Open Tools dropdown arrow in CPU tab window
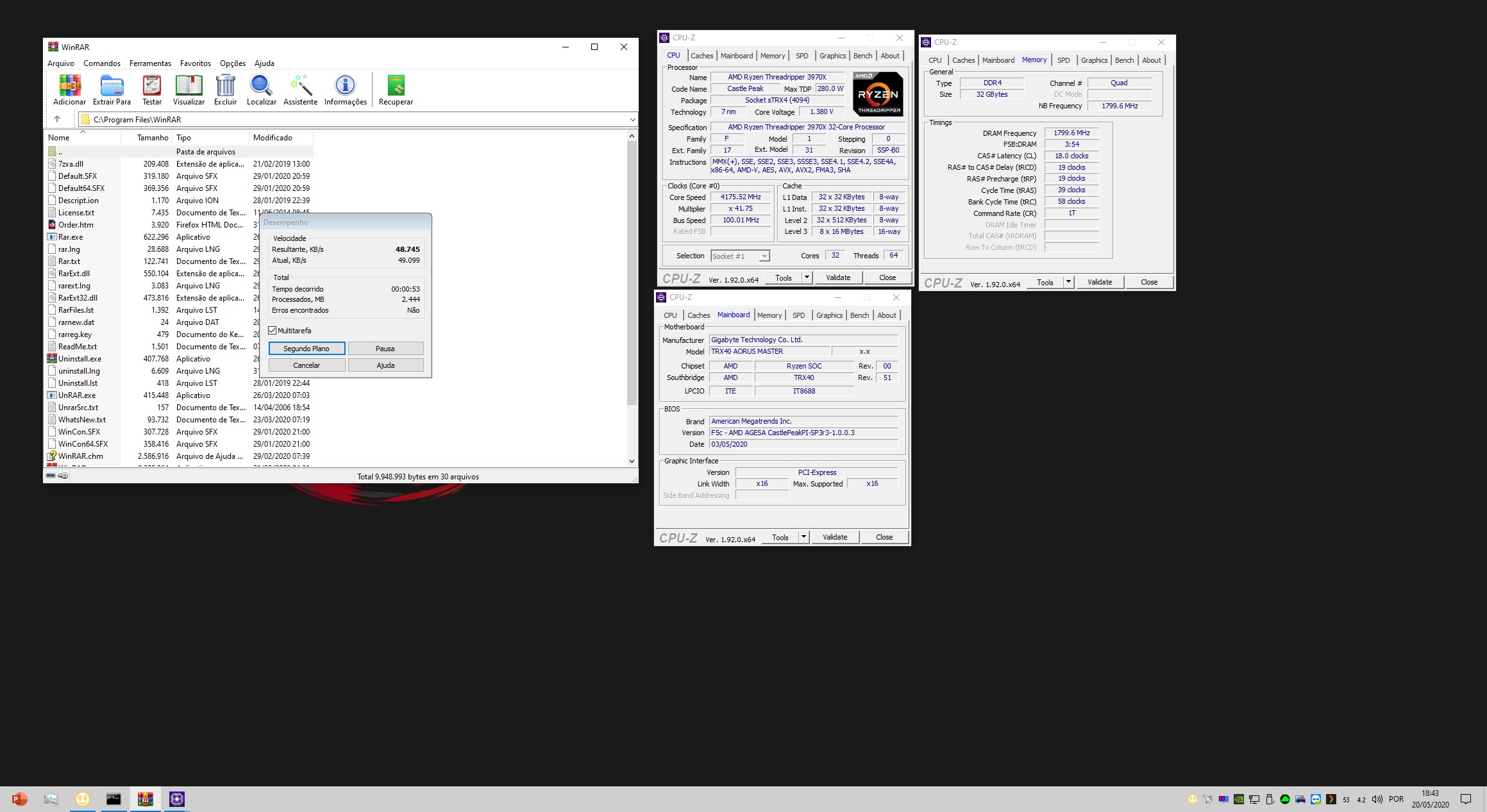Screen dimensions: 1487x812 [x=807, y=278]
